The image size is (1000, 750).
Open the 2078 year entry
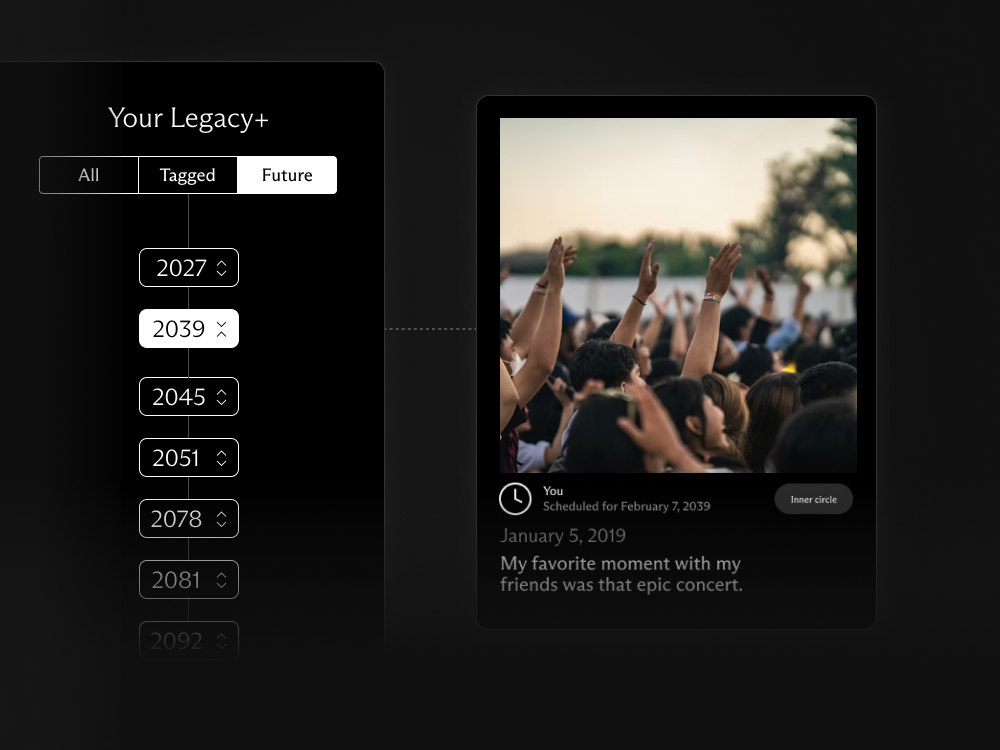pyautogui.click(x=189, y=518)
